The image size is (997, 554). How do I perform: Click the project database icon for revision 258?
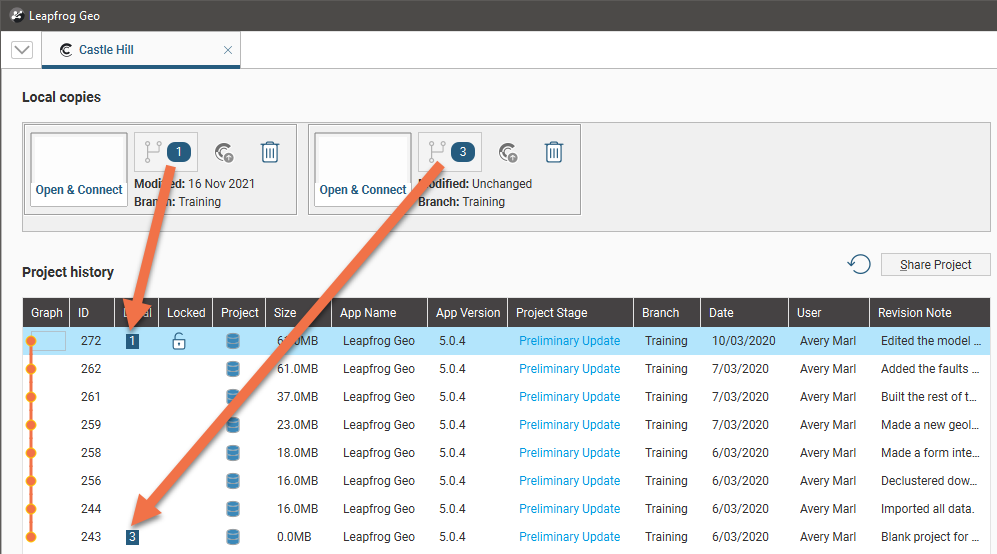pyautogui.click(x=233, y=453)
